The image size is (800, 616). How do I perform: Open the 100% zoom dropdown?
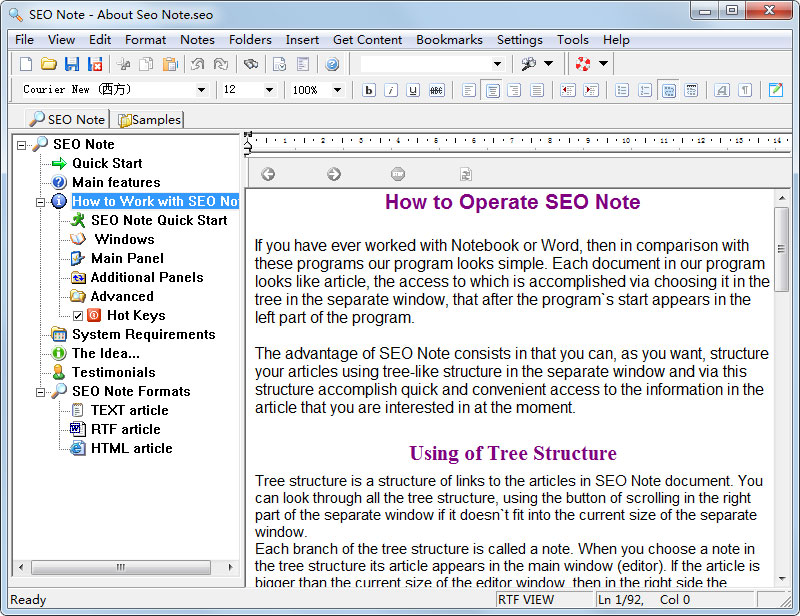[337, 90]
